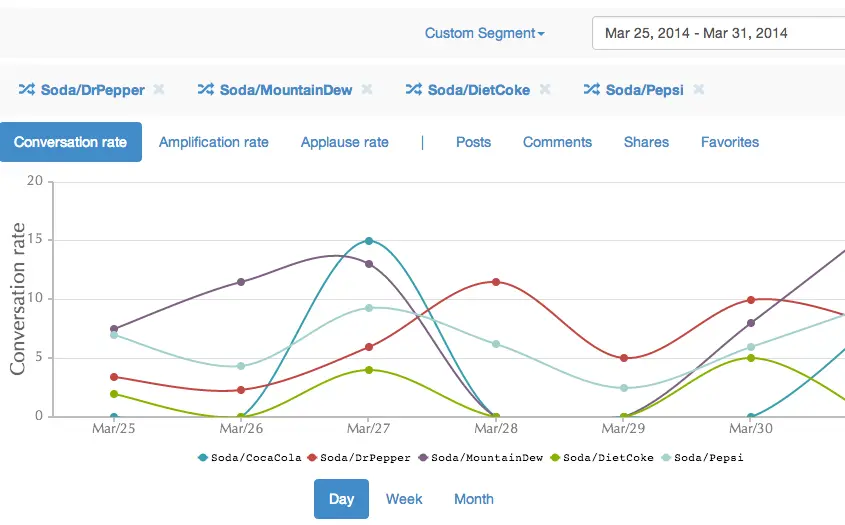Screen dimensions: 845x525
Task: Click CocaCola peak data point on Mar/27
Action: [x=369, y=241]
